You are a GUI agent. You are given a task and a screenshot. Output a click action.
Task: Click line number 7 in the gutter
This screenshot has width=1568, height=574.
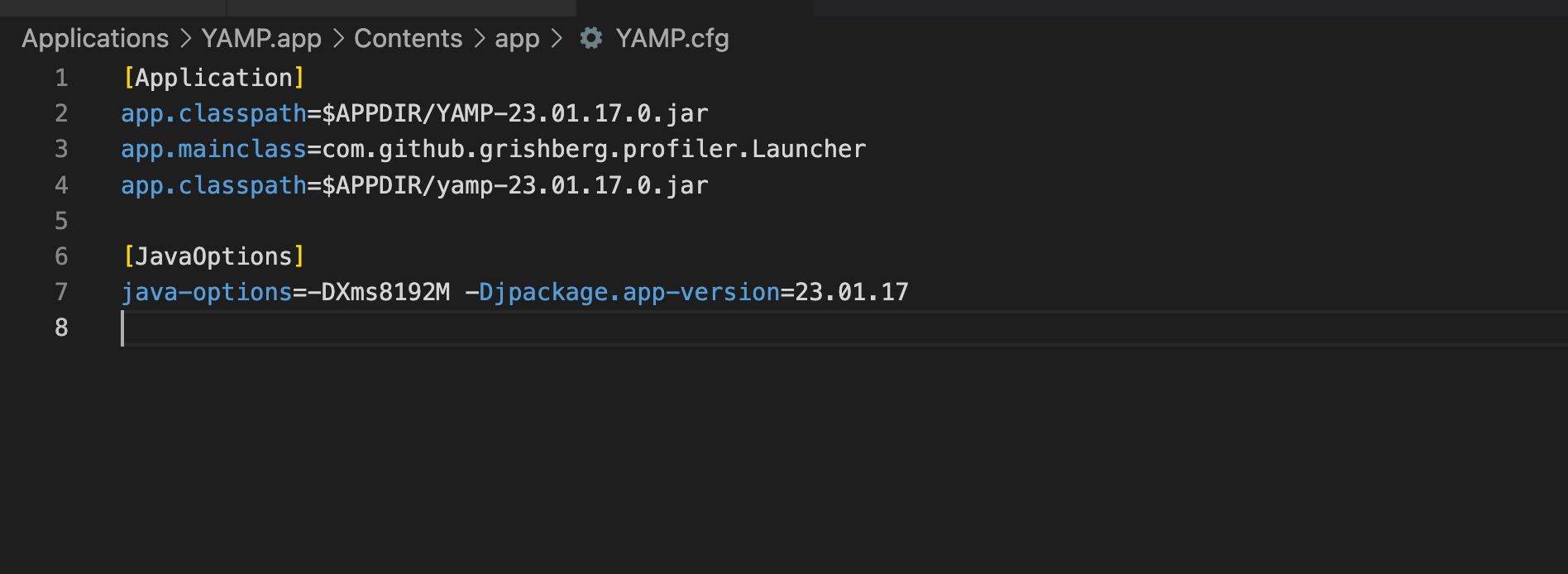click(x=61, y=291)
